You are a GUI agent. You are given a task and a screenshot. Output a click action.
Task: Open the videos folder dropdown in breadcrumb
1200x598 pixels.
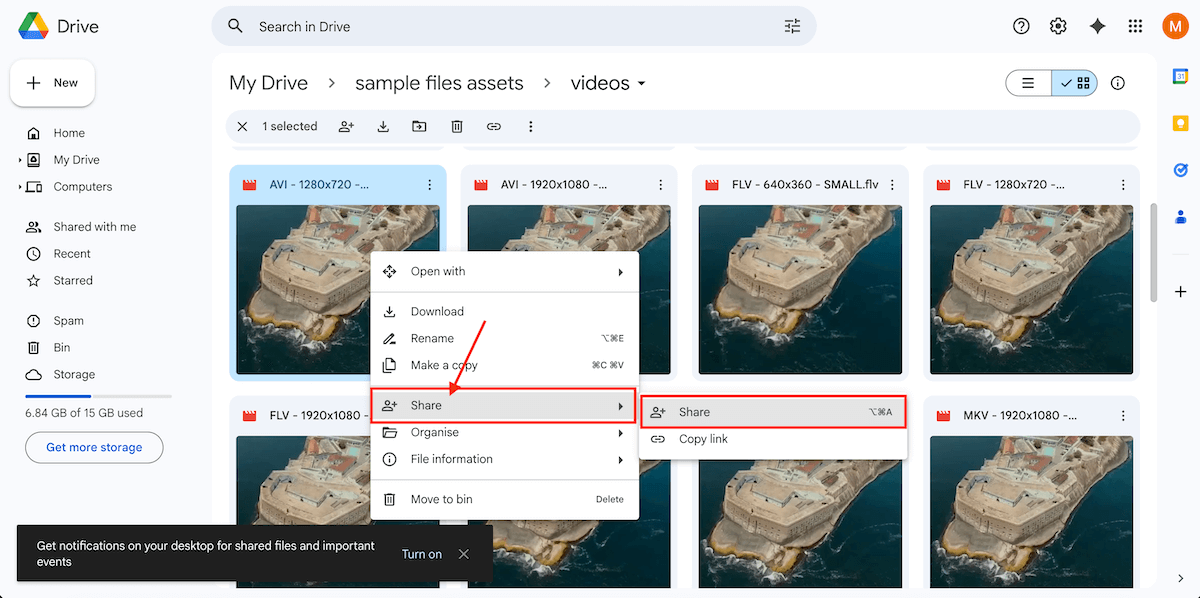[642, 84]
